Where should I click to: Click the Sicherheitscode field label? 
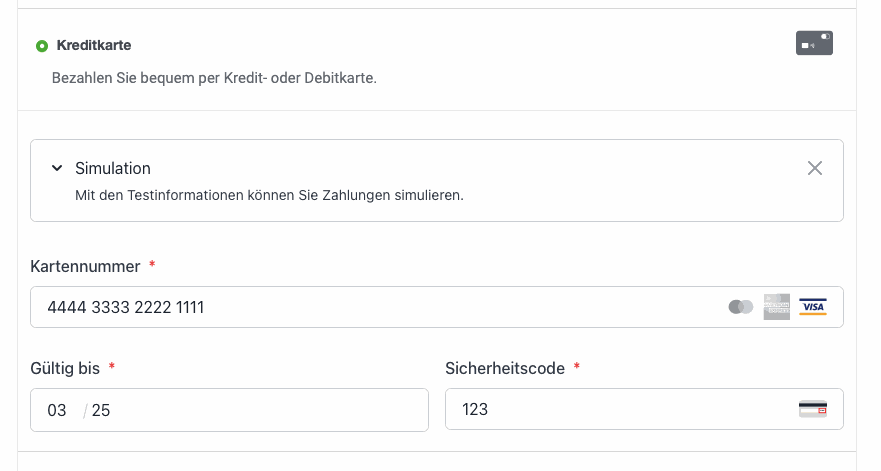(x=505, y=368)
